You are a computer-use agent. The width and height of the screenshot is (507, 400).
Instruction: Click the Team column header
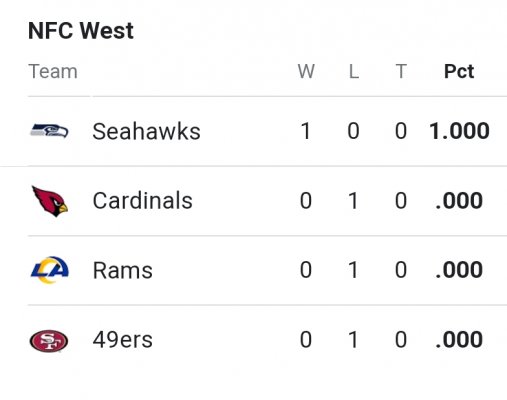(53, 71)
